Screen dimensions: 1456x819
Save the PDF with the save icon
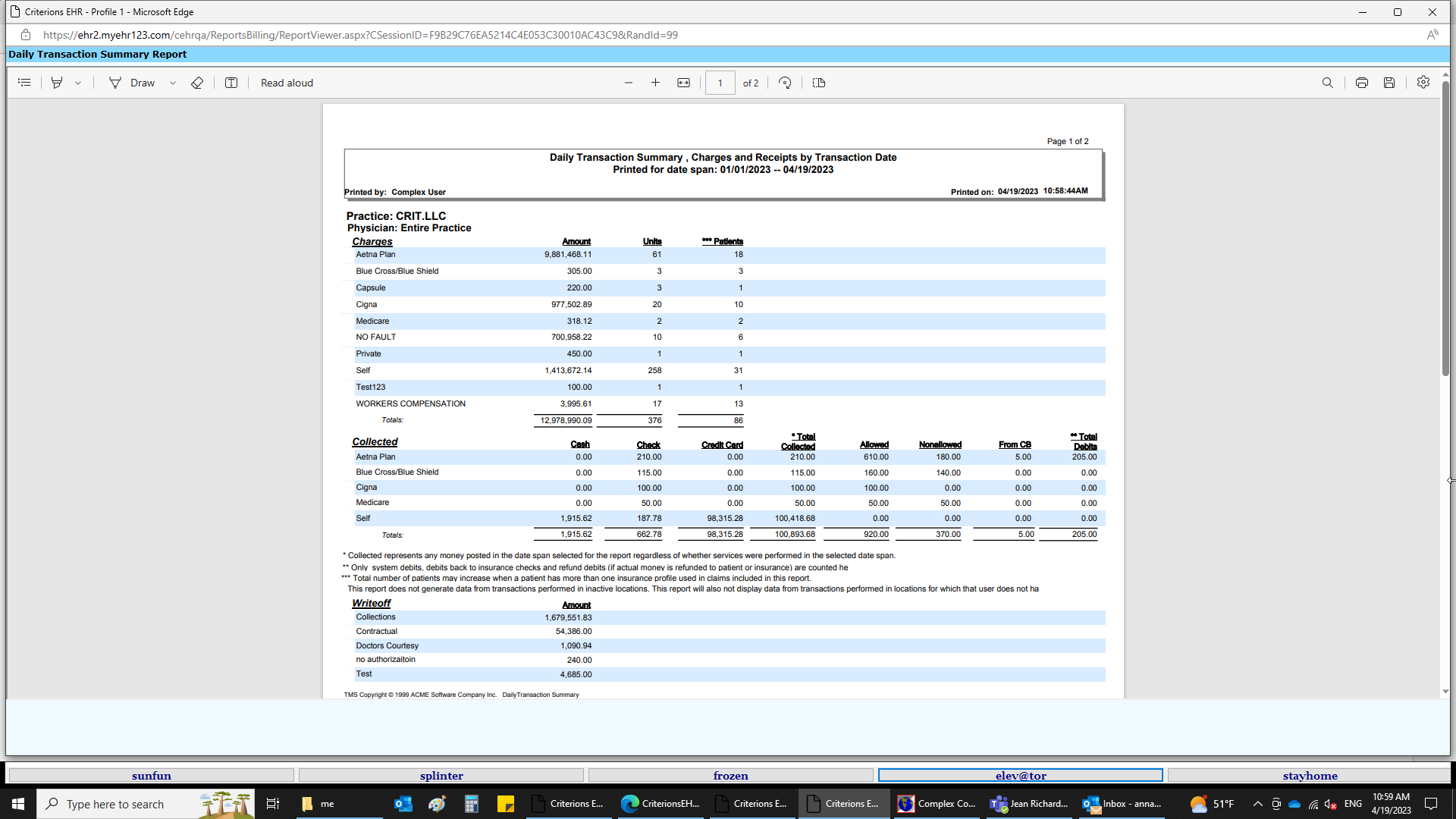(x=1389, y=83)
